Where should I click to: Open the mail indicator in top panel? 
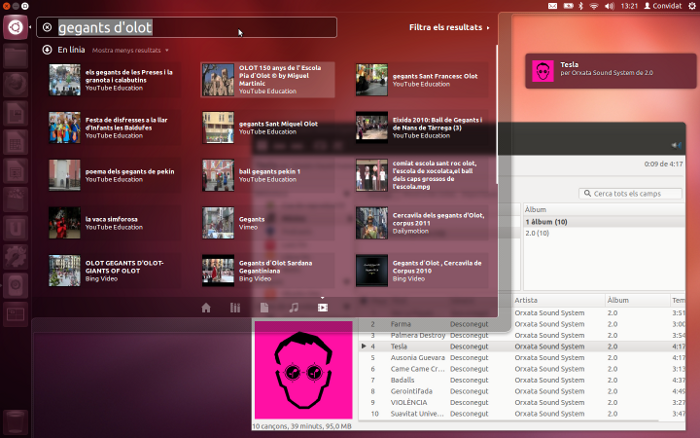pyautogui.click(x=552, y=6)
